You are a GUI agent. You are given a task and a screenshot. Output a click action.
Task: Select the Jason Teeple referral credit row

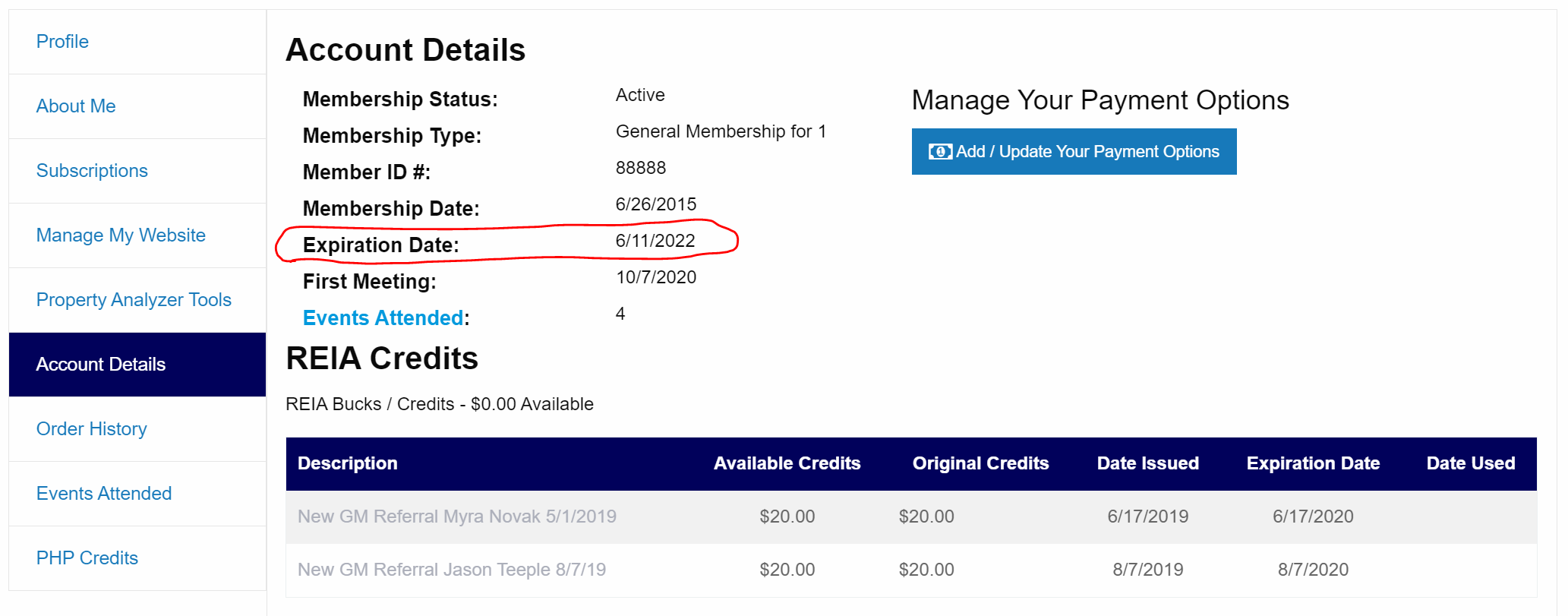451,570
